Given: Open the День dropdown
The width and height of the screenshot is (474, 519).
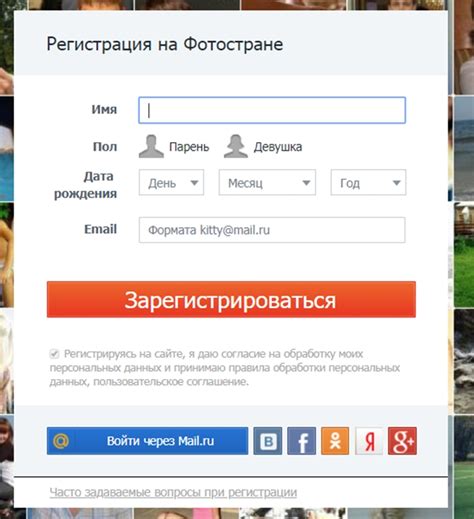Looking at the screenshot, I should tap(171, 182).
